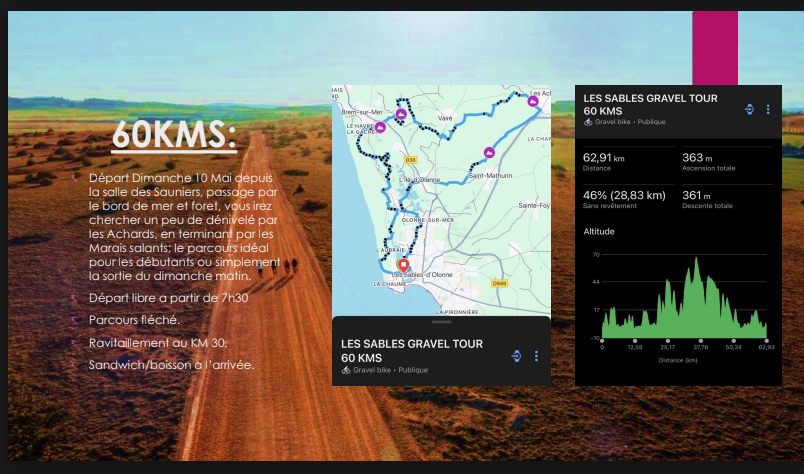Image resolution: width=804 pixels, height=474 pixels.
Task: Expand the bottom sheet using its drag handle
Action: 441,322
